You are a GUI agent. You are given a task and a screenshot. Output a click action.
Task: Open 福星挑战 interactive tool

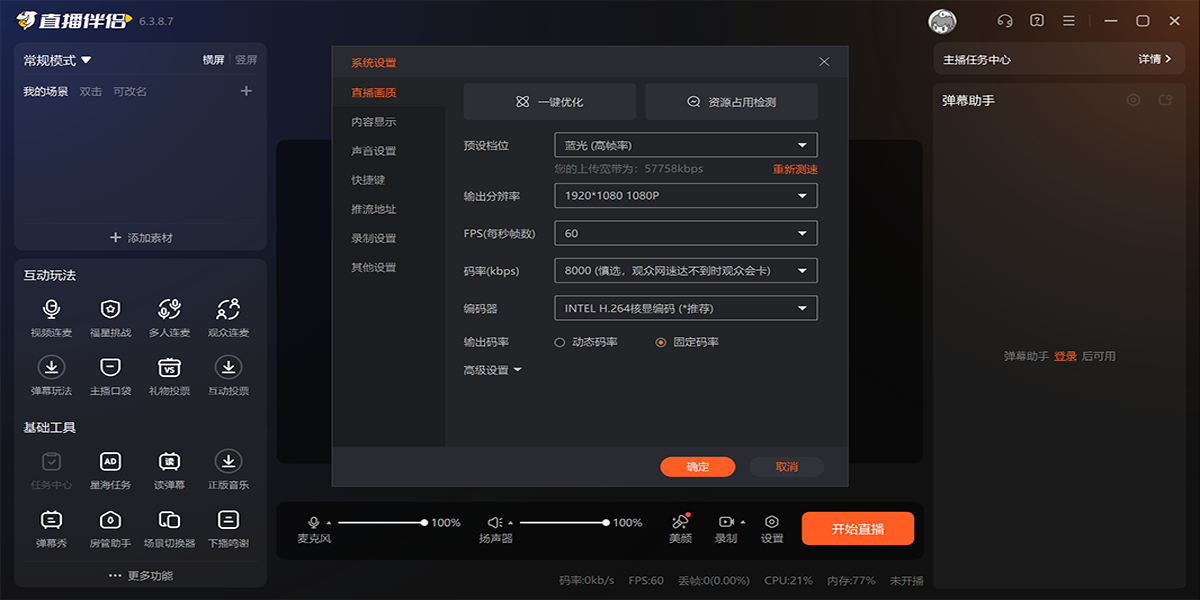coord(110,310)
